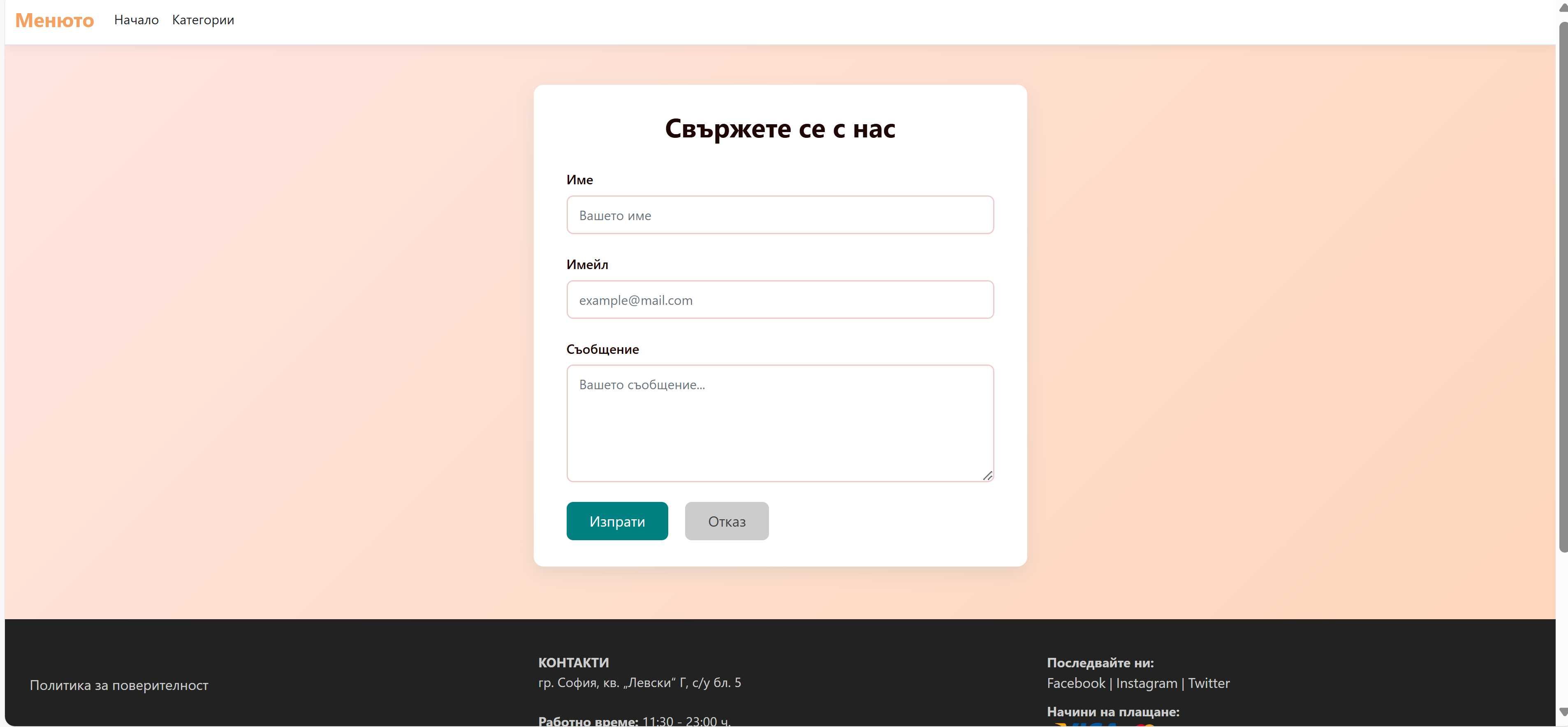Click the Начини на плащане: heading
This screenshot has width=1568, height=727.
click(1113, 711)
